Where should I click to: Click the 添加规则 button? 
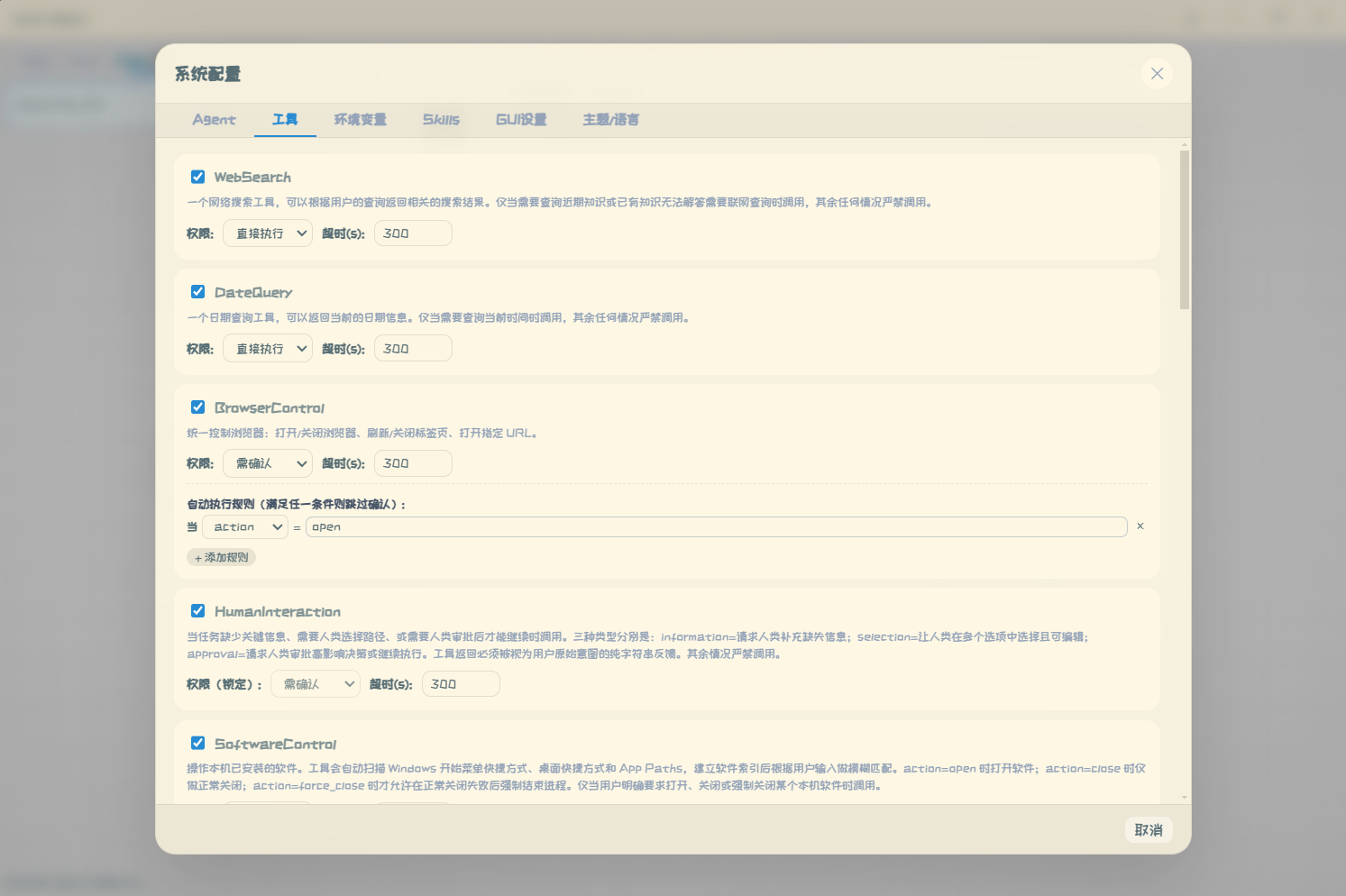pyautogui.click(x=221, y=558)
